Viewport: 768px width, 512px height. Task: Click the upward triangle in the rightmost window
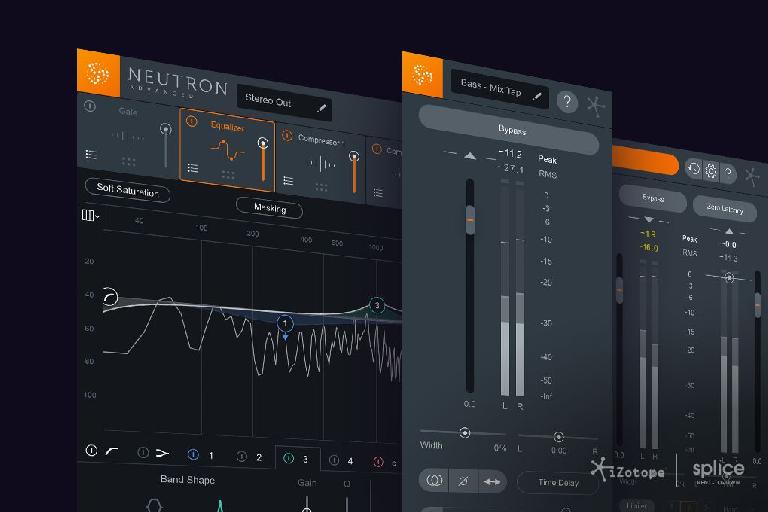click(729, 231)
